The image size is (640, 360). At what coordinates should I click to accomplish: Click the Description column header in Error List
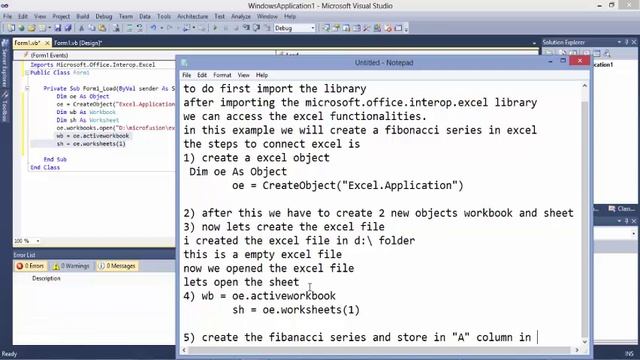(46, 278)
